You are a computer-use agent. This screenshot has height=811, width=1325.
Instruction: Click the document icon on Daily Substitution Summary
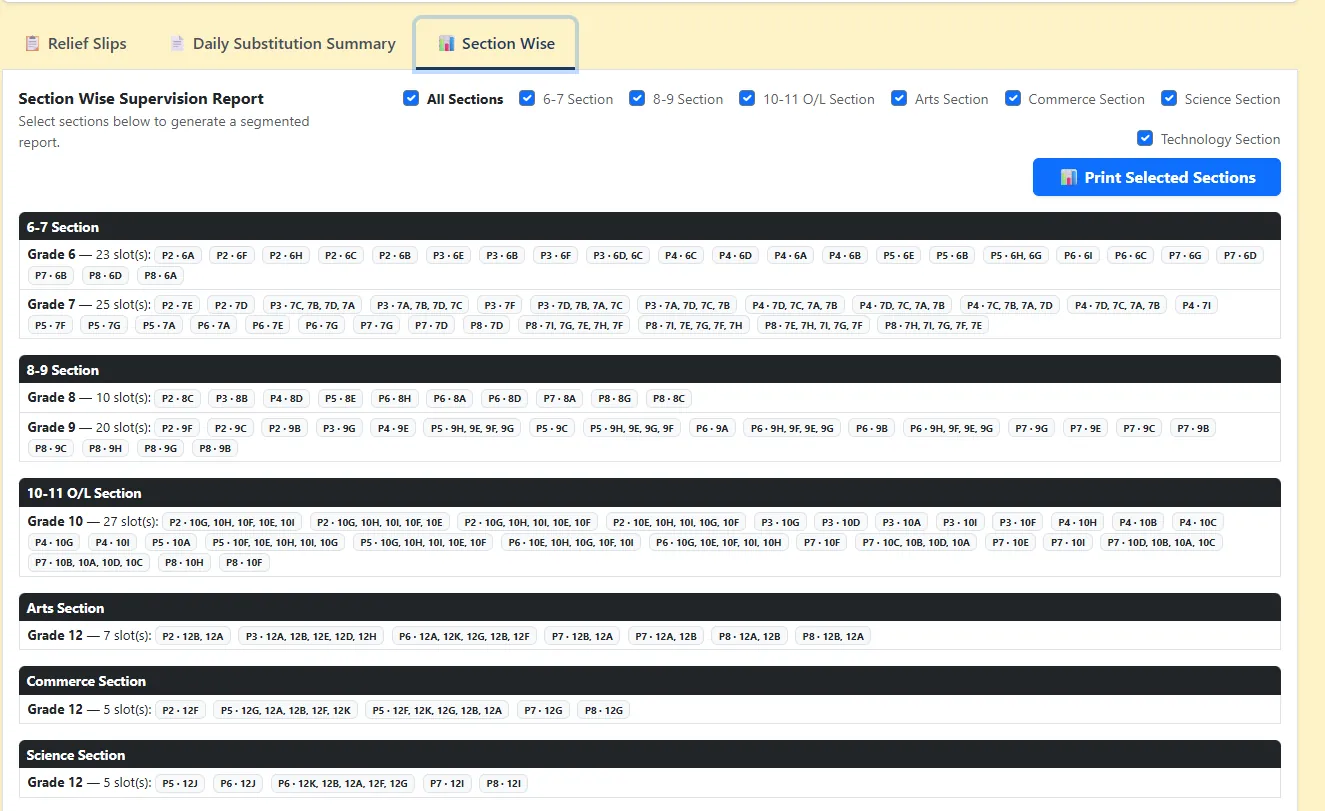pyautogui.click(x=177, y=44)
